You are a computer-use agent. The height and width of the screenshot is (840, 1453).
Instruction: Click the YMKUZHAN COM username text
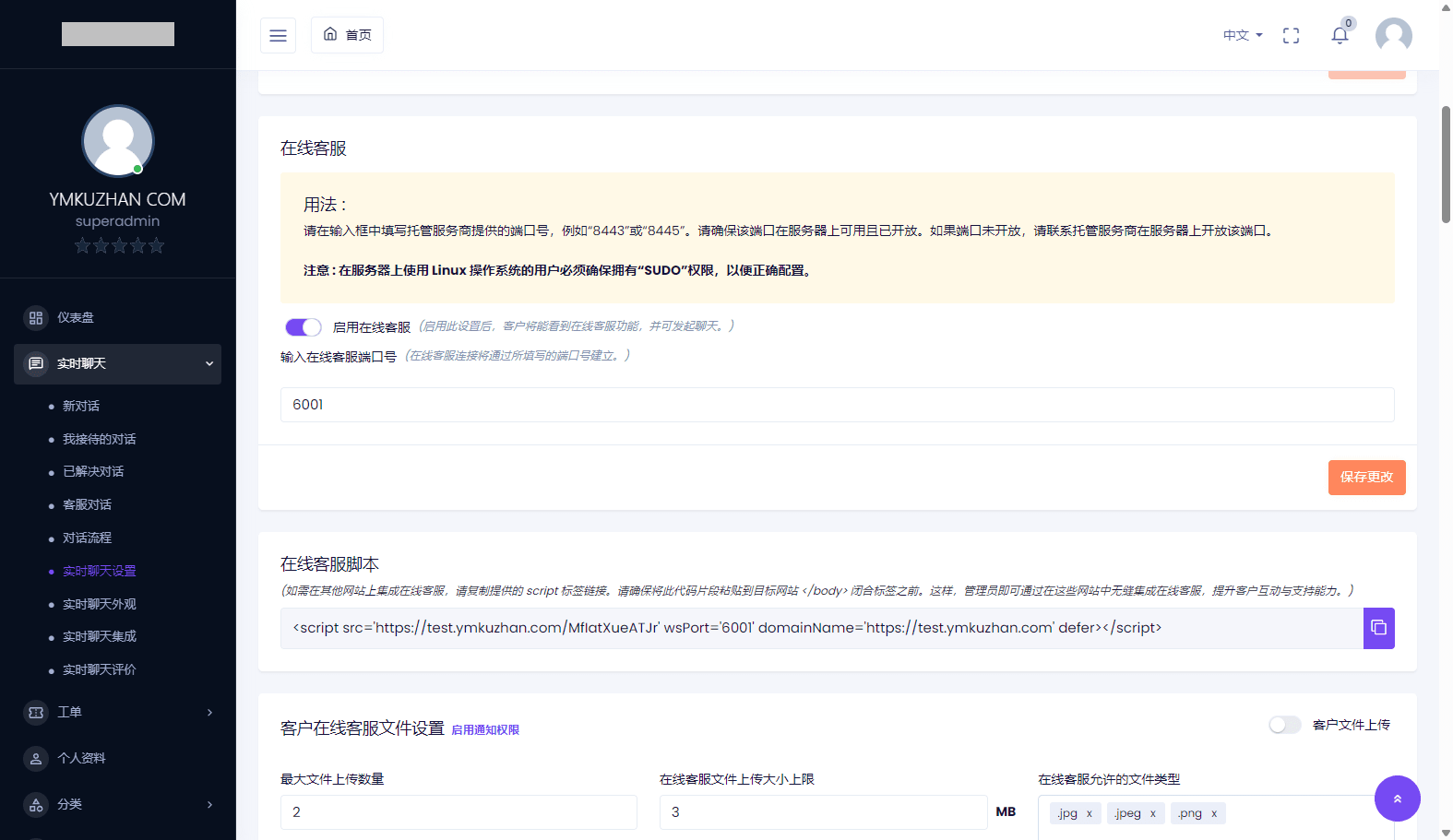pos(118,199)
